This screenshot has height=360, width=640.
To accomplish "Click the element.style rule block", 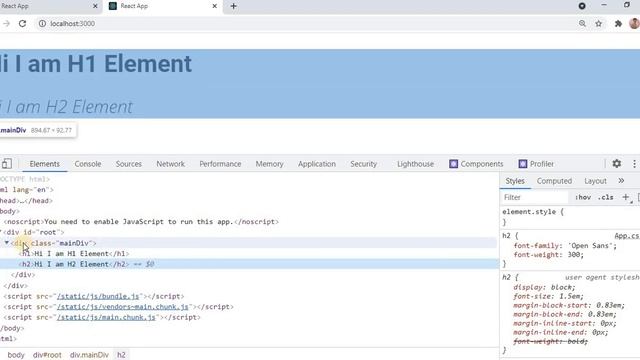I will 570,217.
